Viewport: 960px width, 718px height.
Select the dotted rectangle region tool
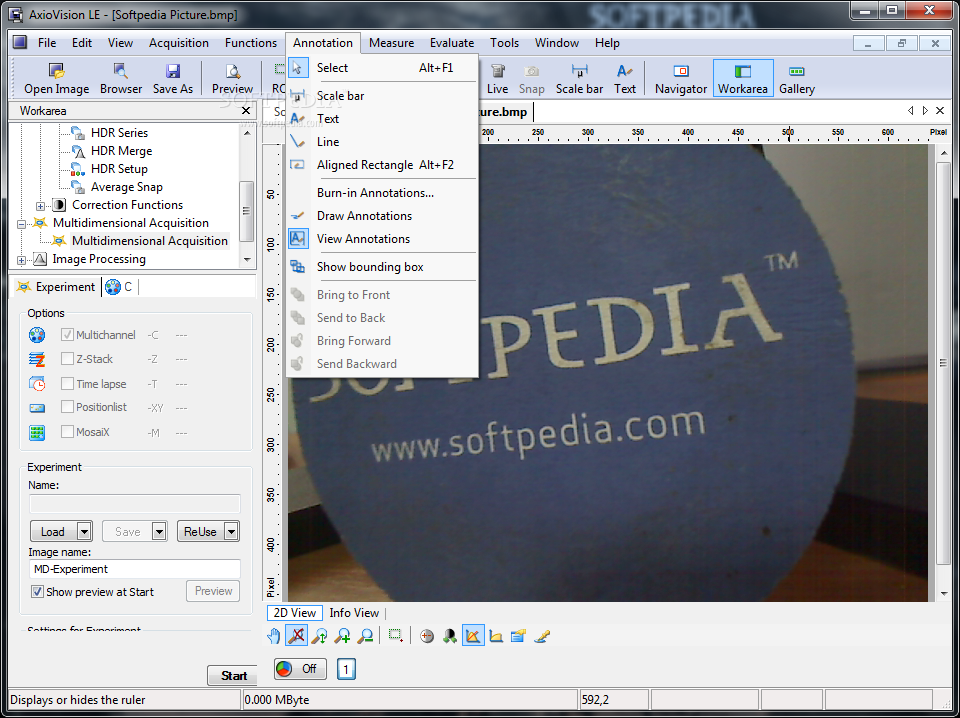coord(396,636)
